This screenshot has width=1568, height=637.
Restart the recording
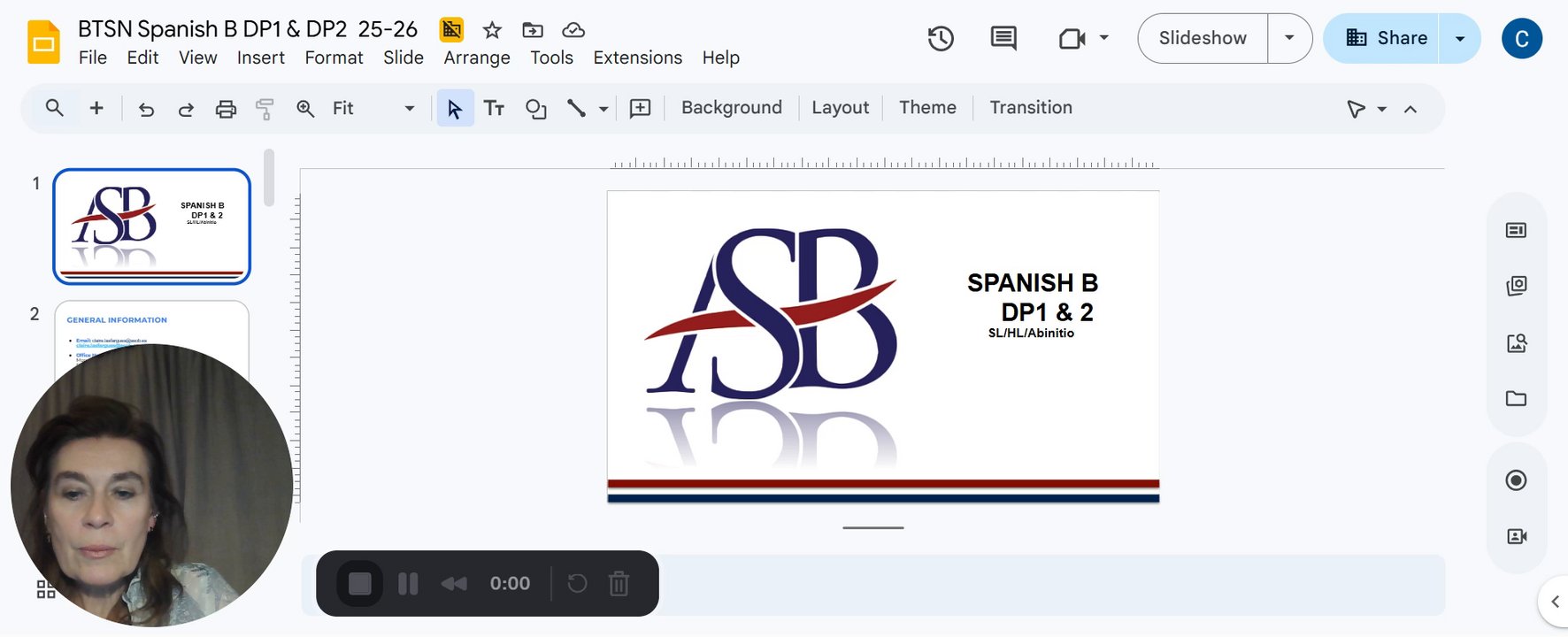[577, 583]
